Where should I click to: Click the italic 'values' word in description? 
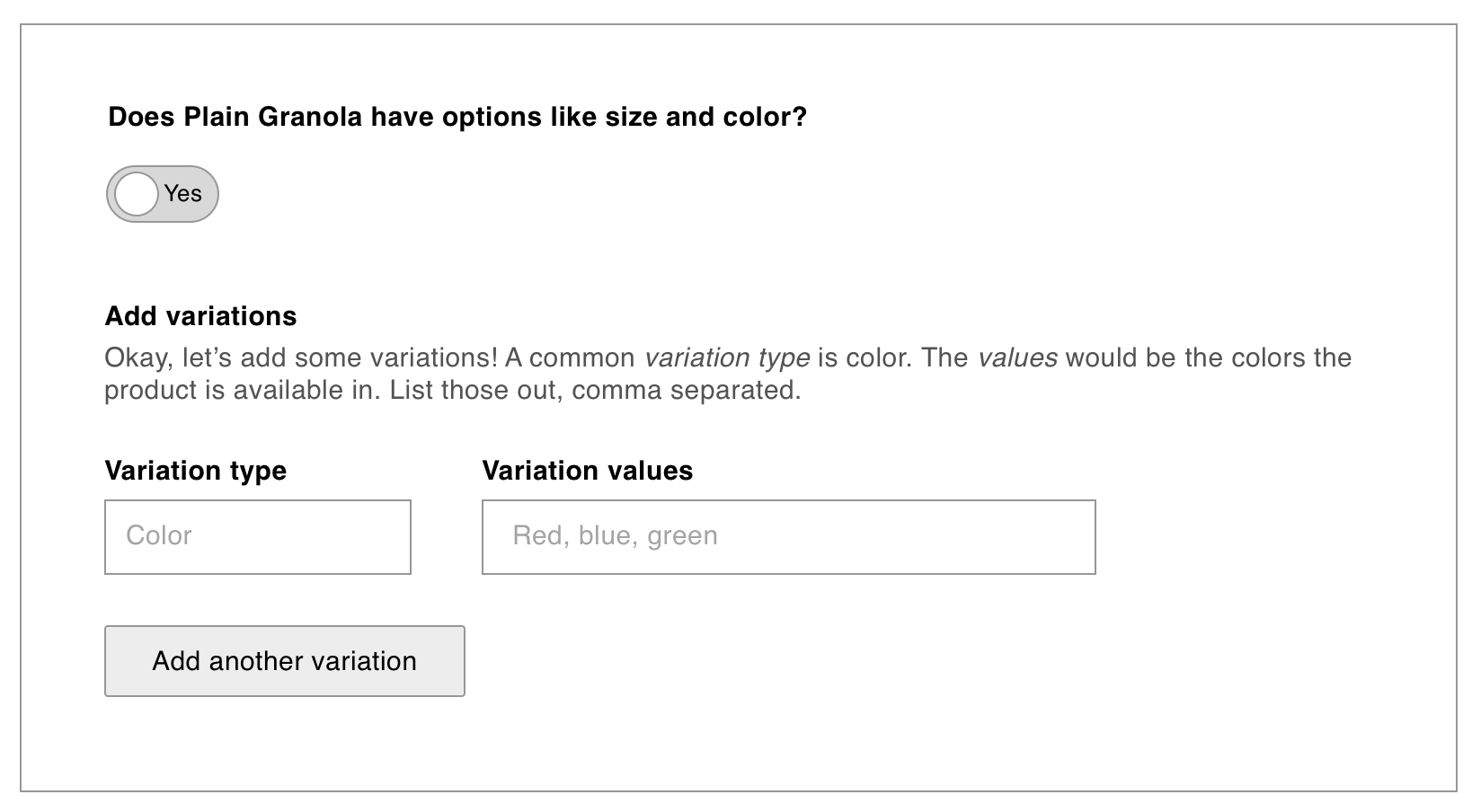pyautogui.click(x=1017, y=358)
